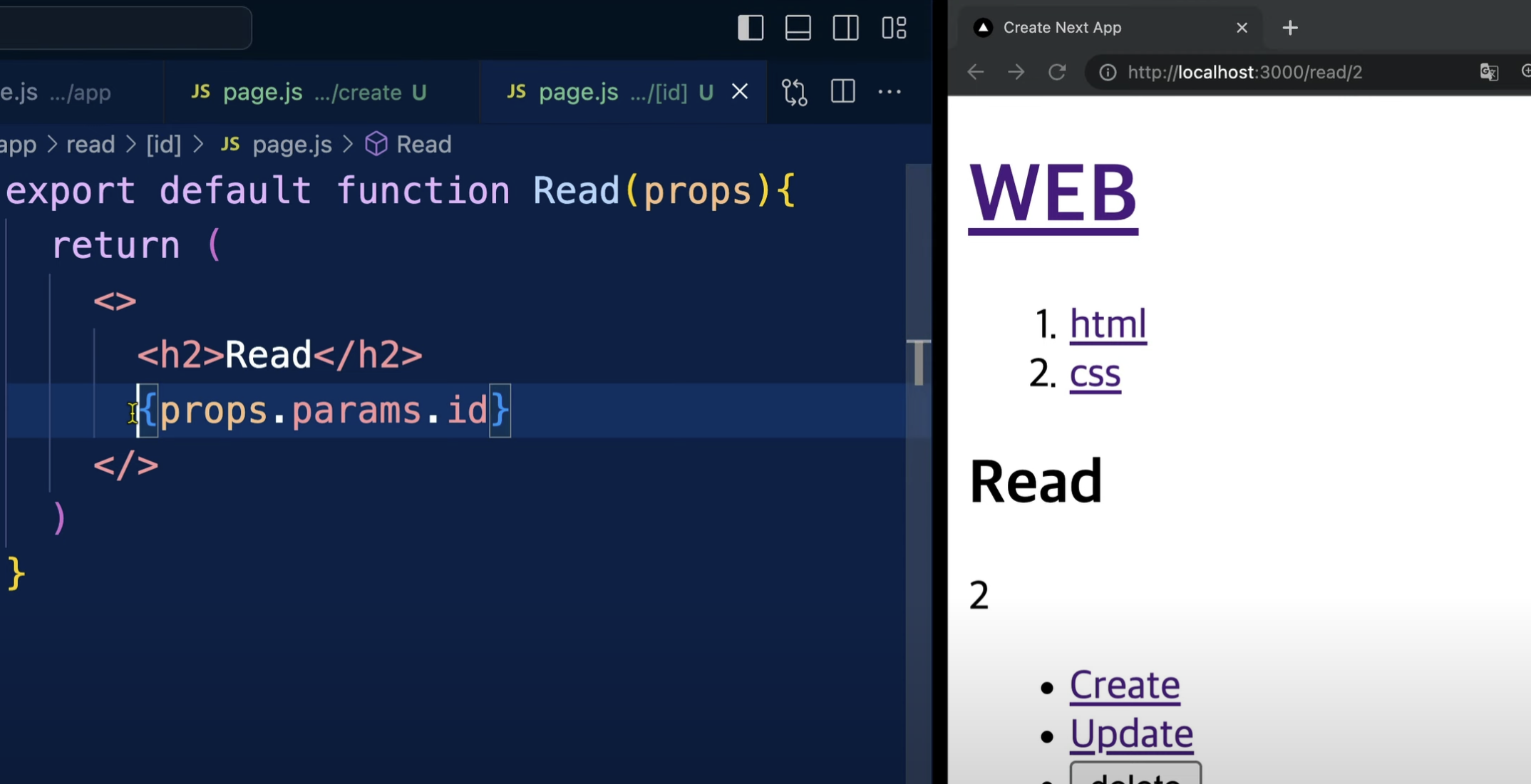
Task: Open the html list link
Action: pyautogui.click(x=1108, y=324)
